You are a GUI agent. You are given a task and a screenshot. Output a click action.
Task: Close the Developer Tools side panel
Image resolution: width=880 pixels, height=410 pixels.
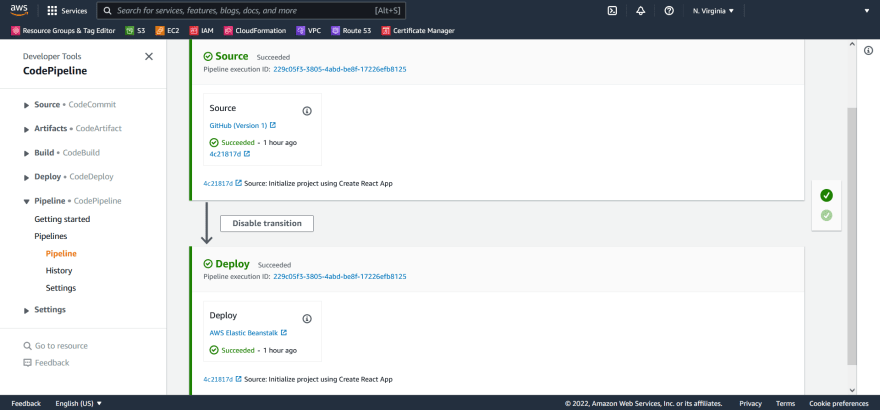tap(149, 56)
